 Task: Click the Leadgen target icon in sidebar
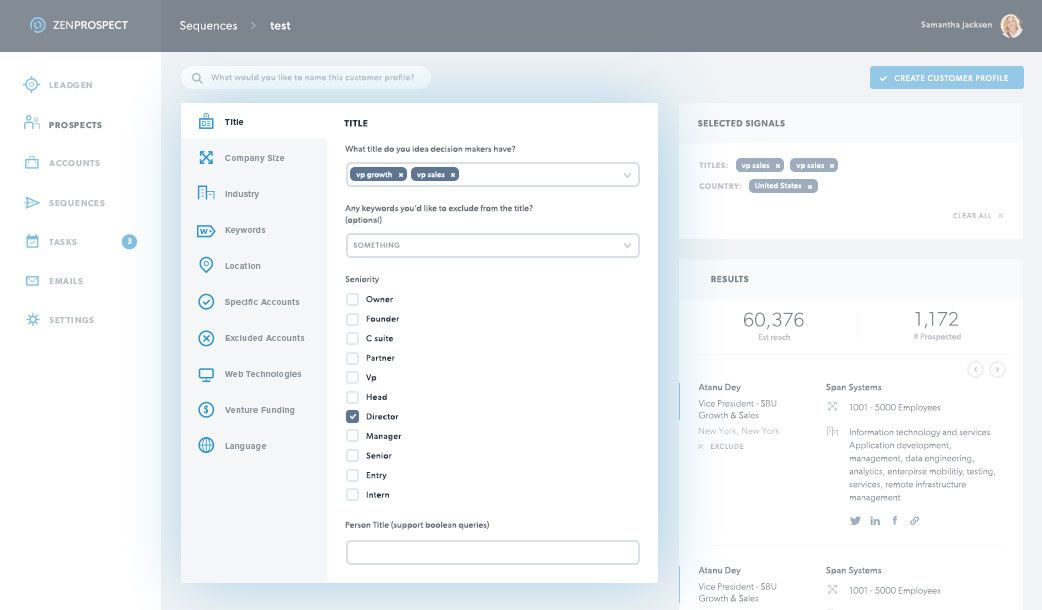32,85
